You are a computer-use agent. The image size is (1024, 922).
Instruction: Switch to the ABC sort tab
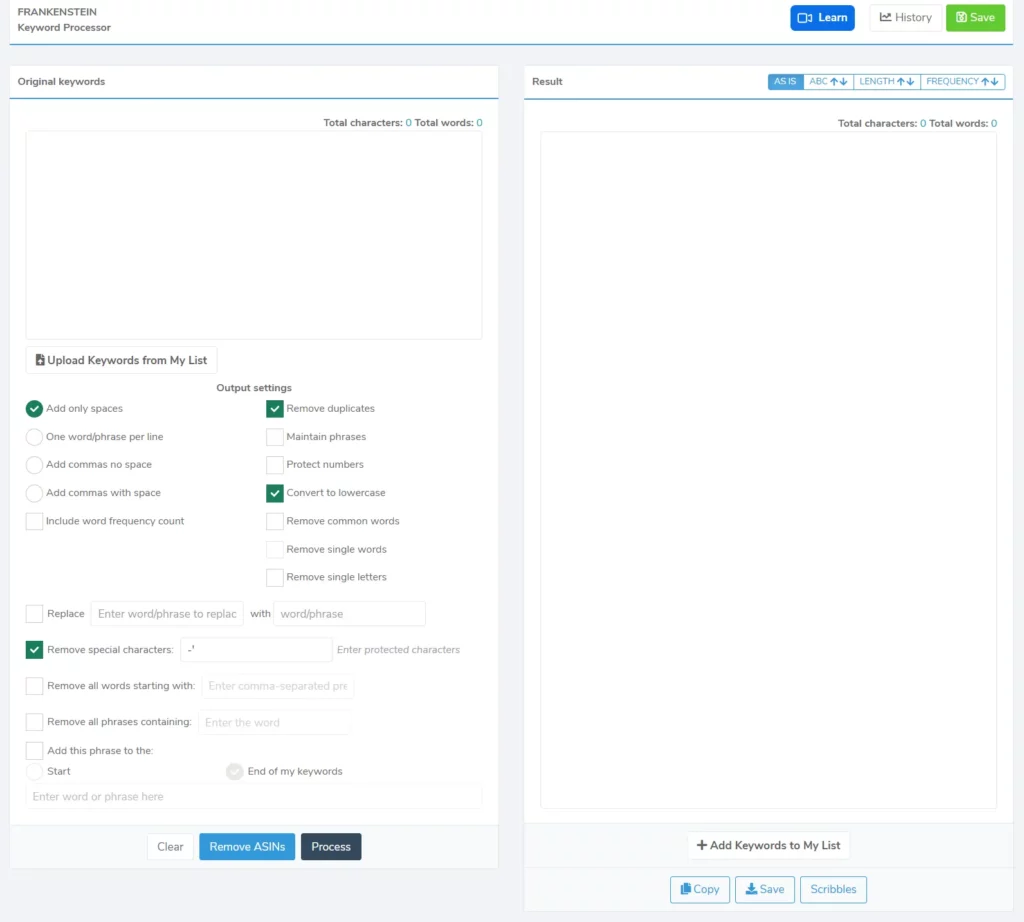coord(821,81)
